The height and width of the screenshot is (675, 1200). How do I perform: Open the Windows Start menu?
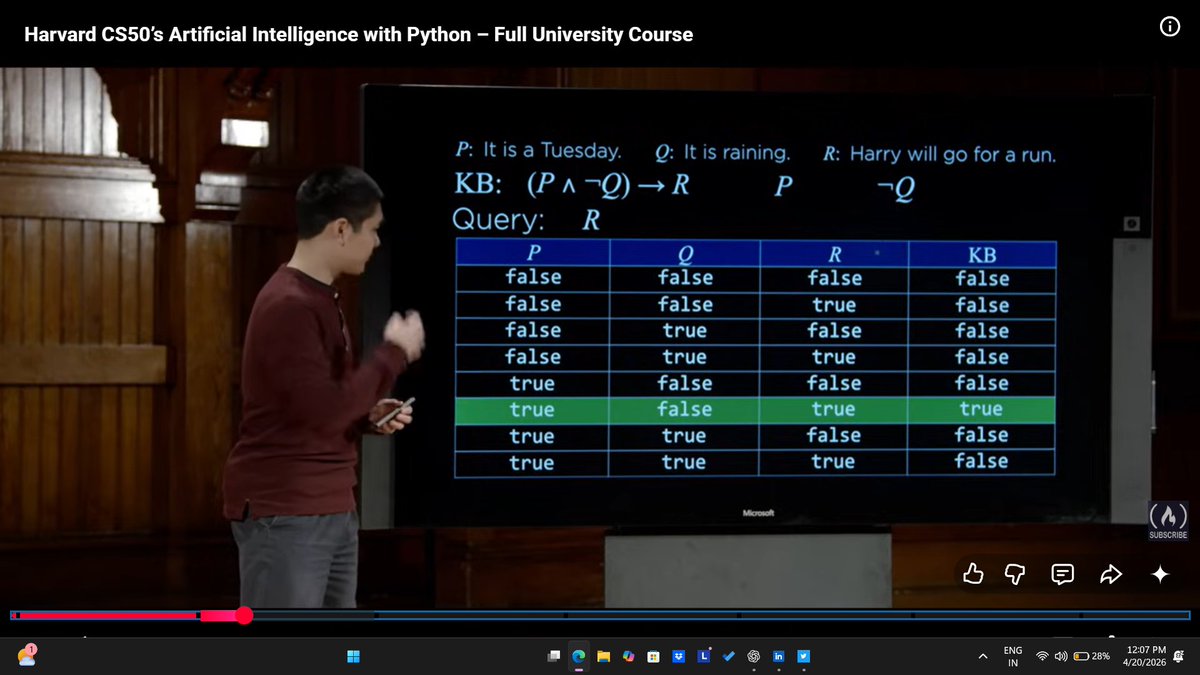(353, 657)
